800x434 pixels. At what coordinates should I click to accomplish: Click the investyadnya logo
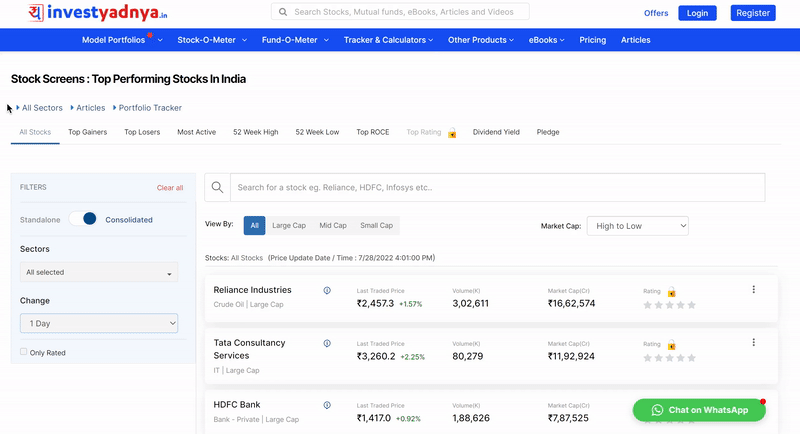[x=97, y=13]
